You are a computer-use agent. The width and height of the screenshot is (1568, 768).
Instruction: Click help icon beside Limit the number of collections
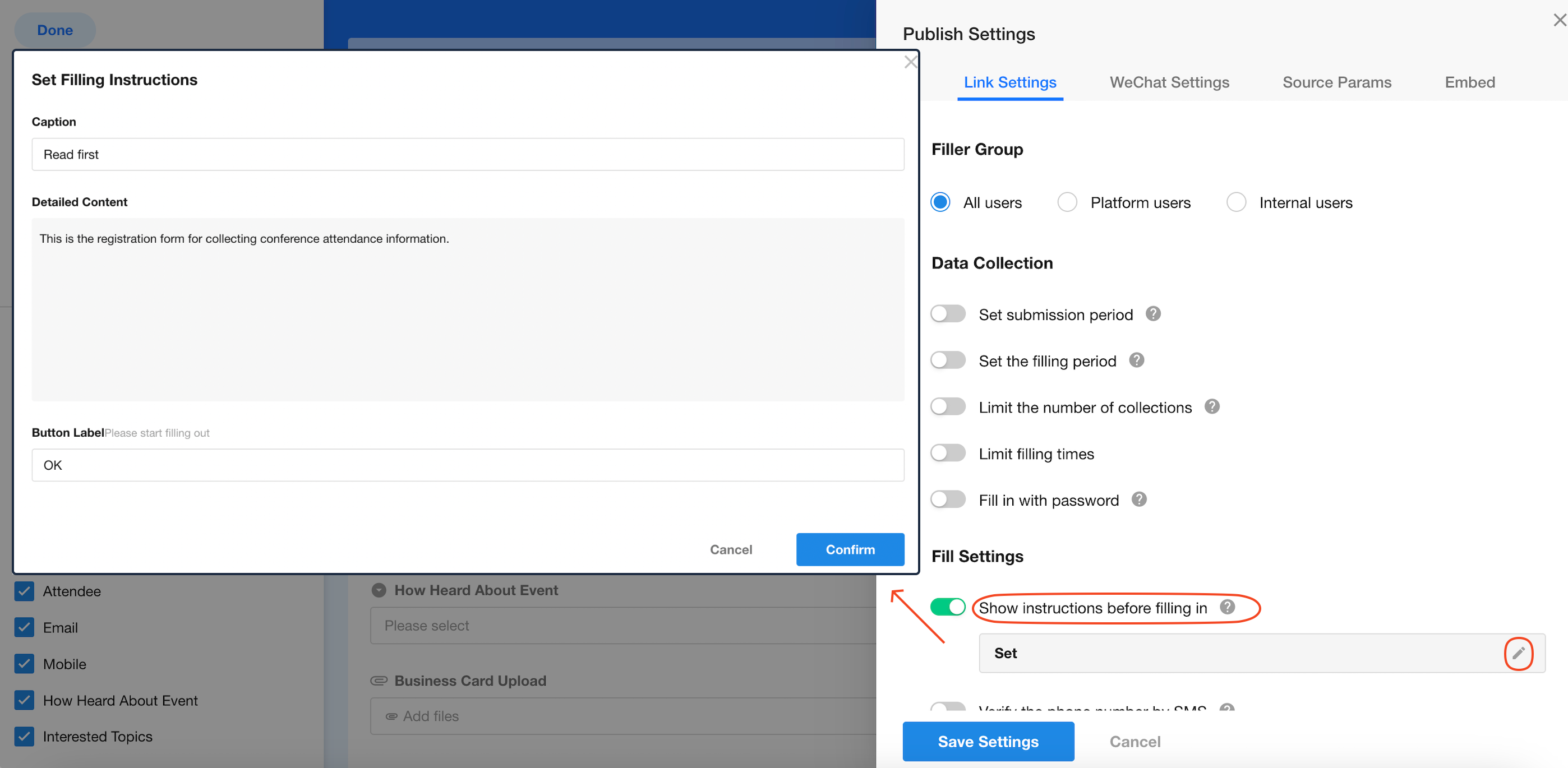tap(1211, 406)
